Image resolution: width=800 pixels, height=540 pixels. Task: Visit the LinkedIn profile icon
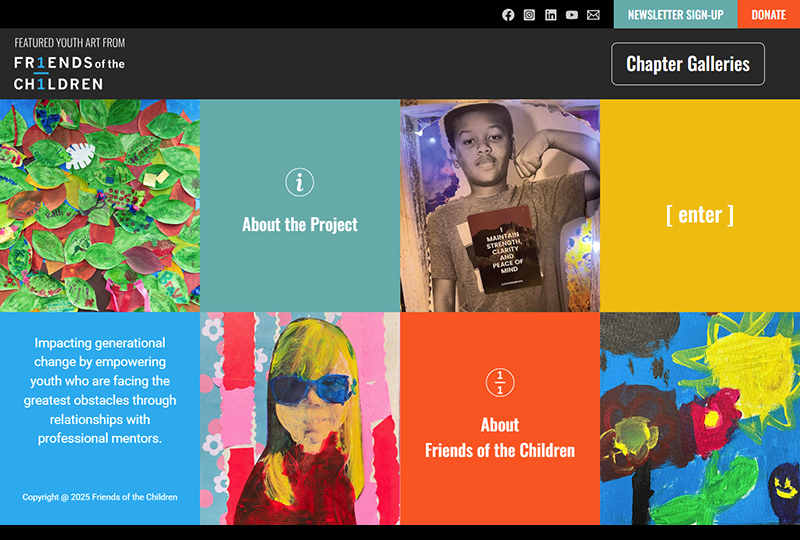pos(550,15)
